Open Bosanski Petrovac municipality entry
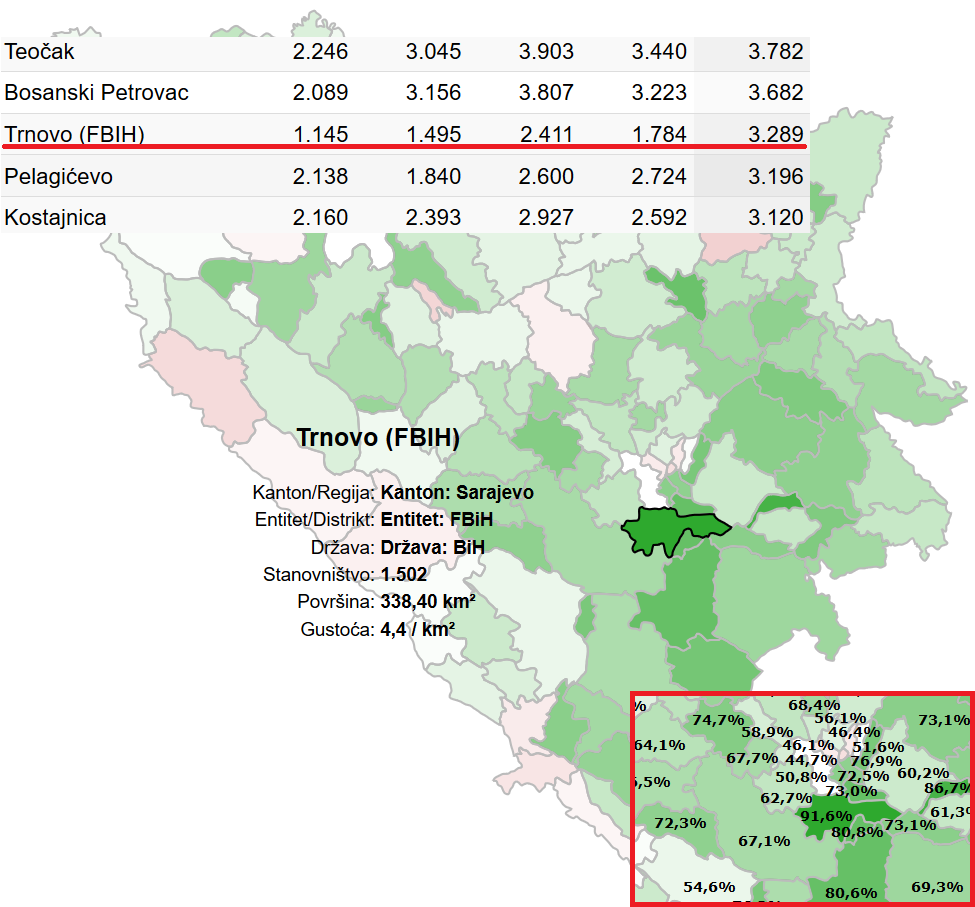The height and width of the screenshot is (907, 975). pyautogui.click(x=96, y=93)
